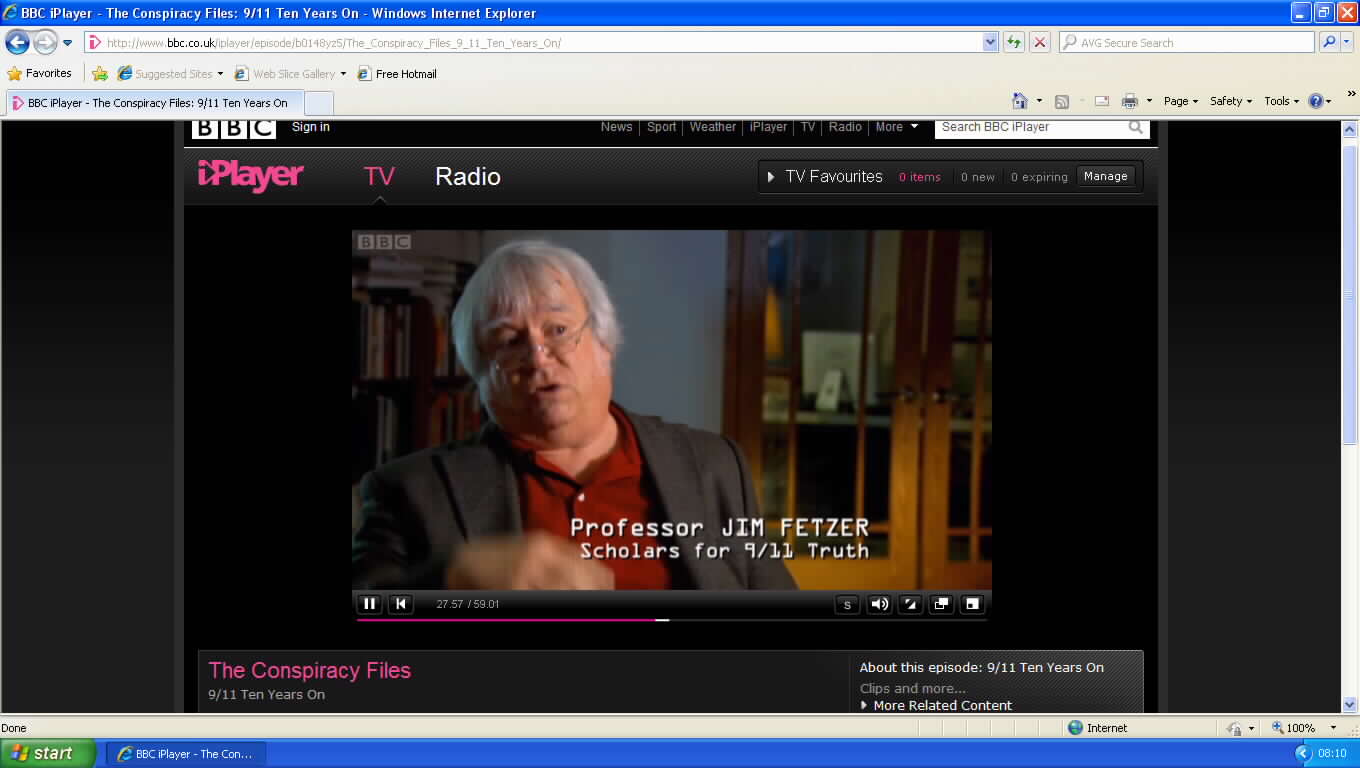Click the browser Forward arrow

tap(45, 42)
